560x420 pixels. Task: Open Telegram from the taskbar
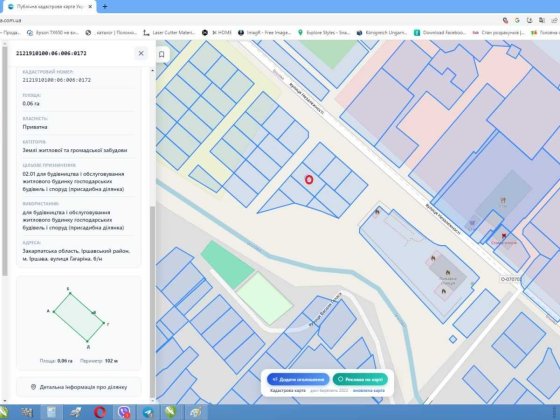coord(148,412)
